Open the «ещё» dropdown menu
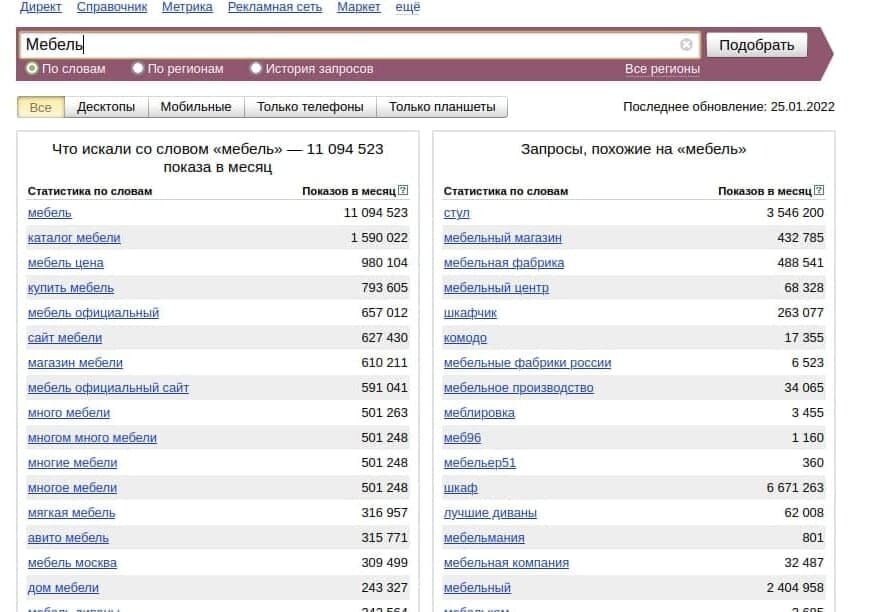The height and width of the screenshot is (612, 870). point(407,7)
